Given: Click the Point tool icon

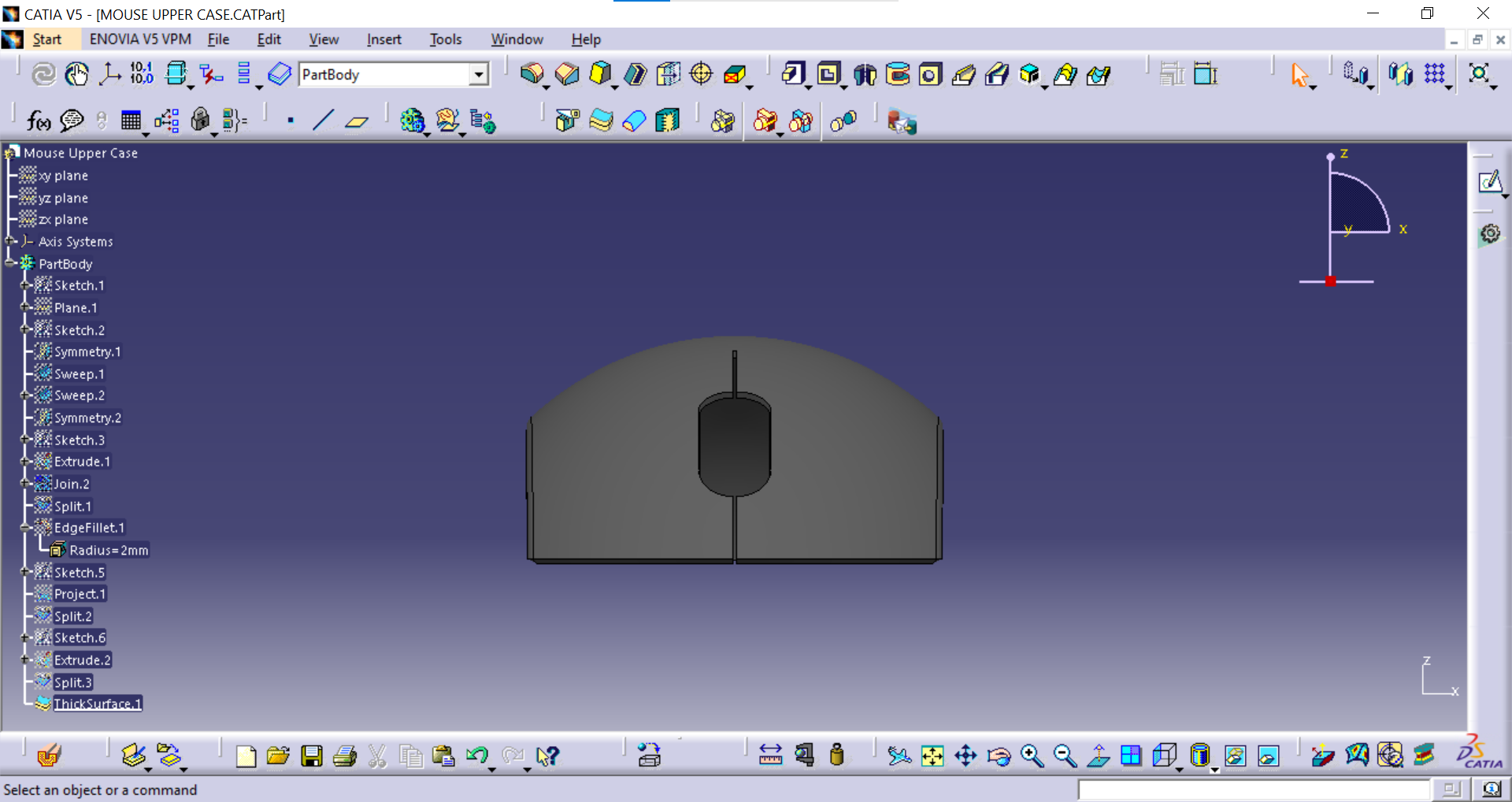Looking at the screenshot, I should click(x=291, y=121).
